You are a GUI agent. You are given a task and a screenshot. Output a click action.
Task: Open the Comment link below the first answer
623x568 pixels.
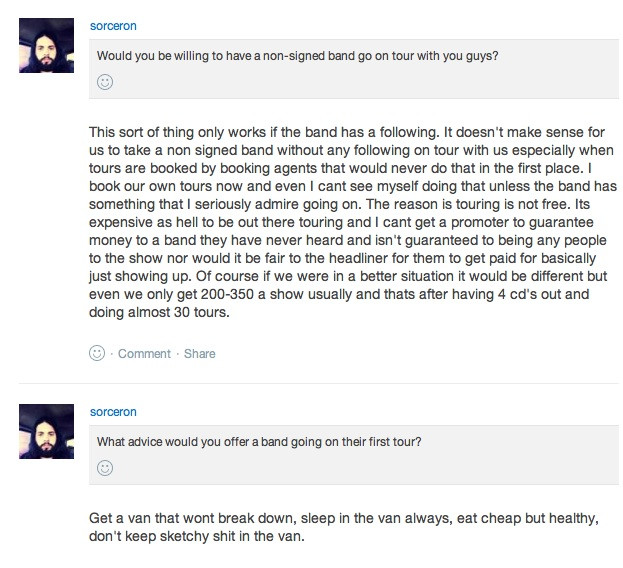click(144, 354)
